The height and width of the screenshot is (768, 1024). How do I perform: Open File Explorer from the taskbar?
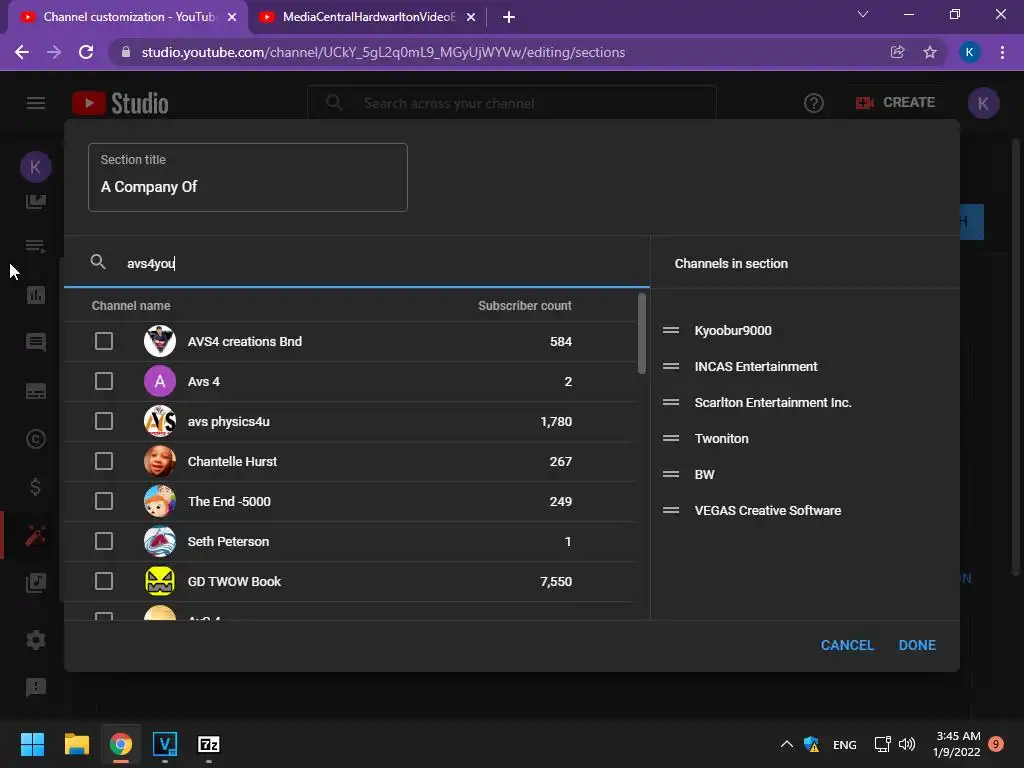coord(76,744)
